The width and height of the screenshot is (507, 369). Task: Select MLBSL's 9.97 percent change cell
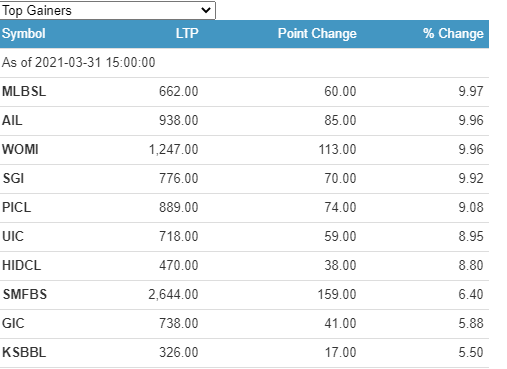coord(471,91)
